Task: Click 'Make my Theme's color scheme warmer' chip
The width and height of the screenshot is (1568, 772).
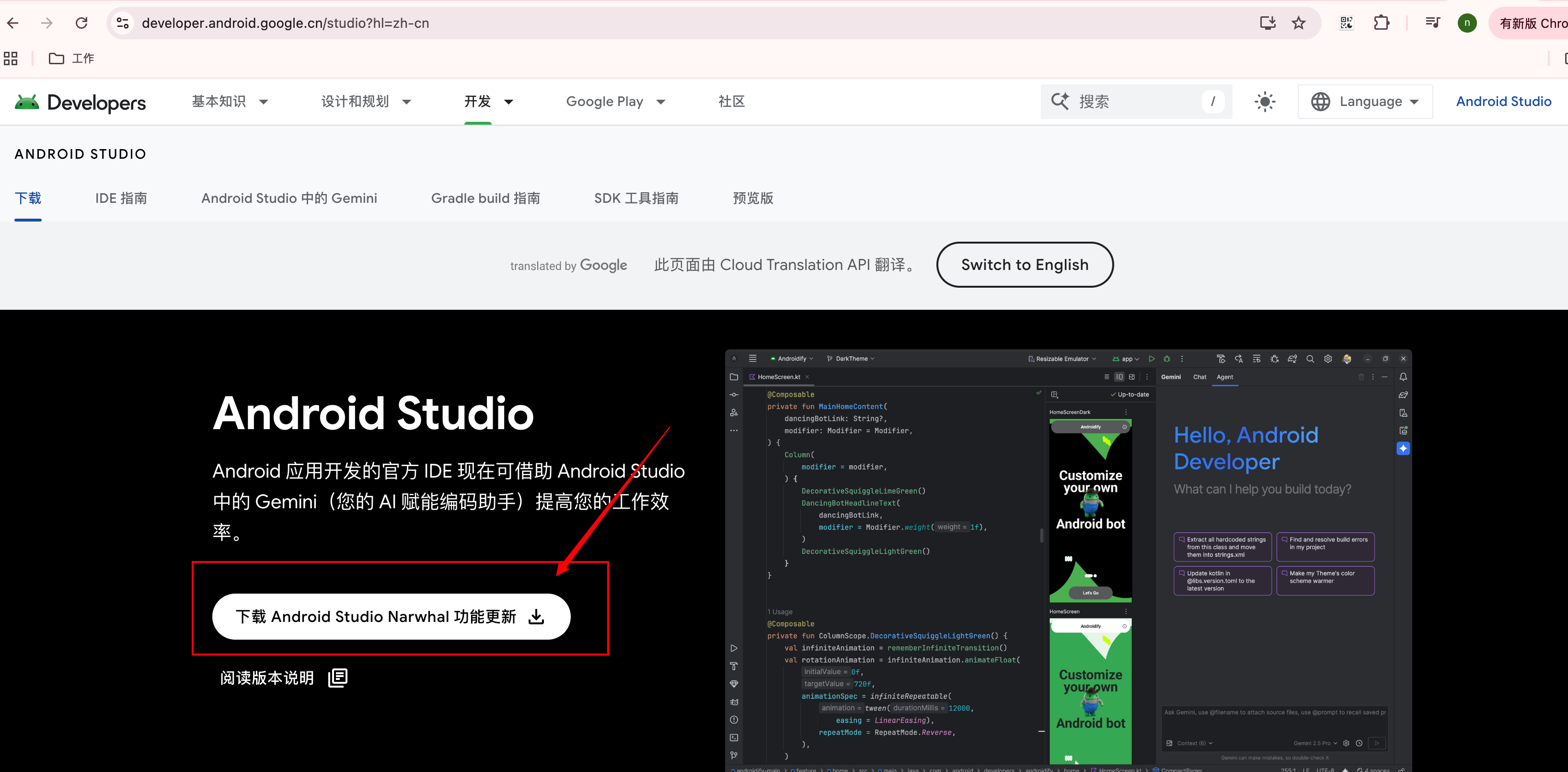Action: point(1325,581)
